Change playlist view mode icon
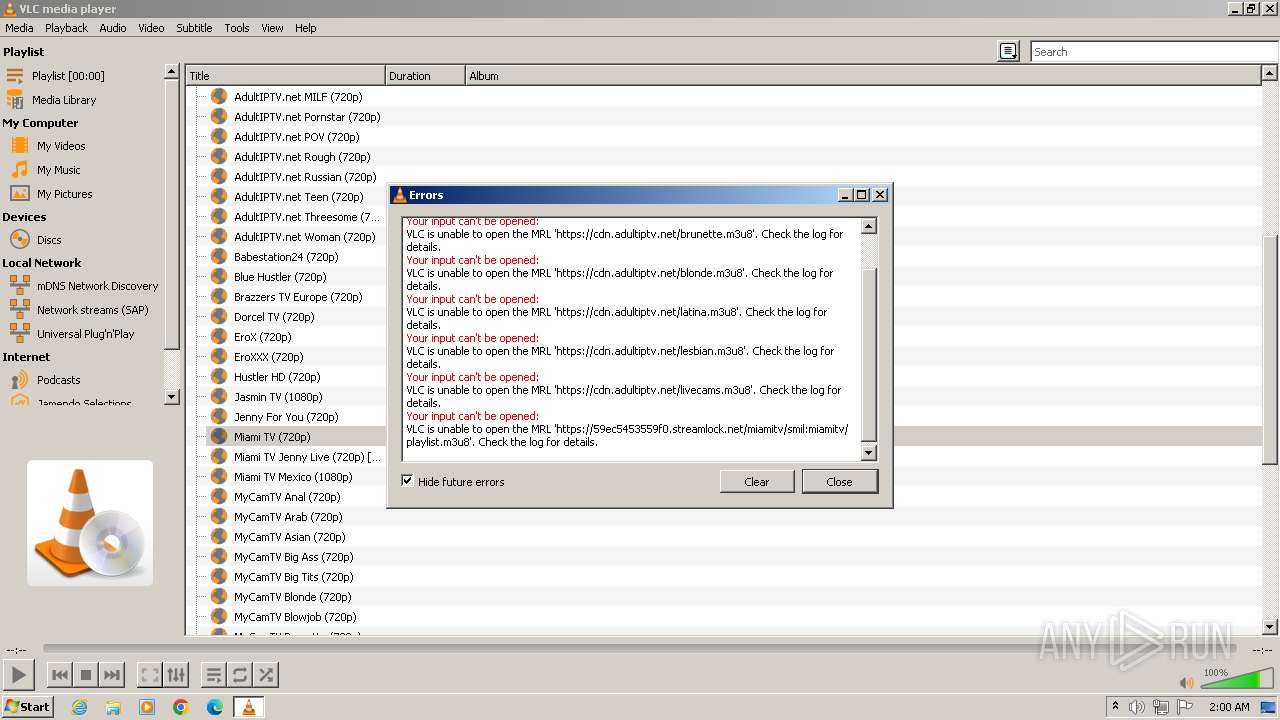The width and height of the screenshot is (1280, 720). [1008, 51]
